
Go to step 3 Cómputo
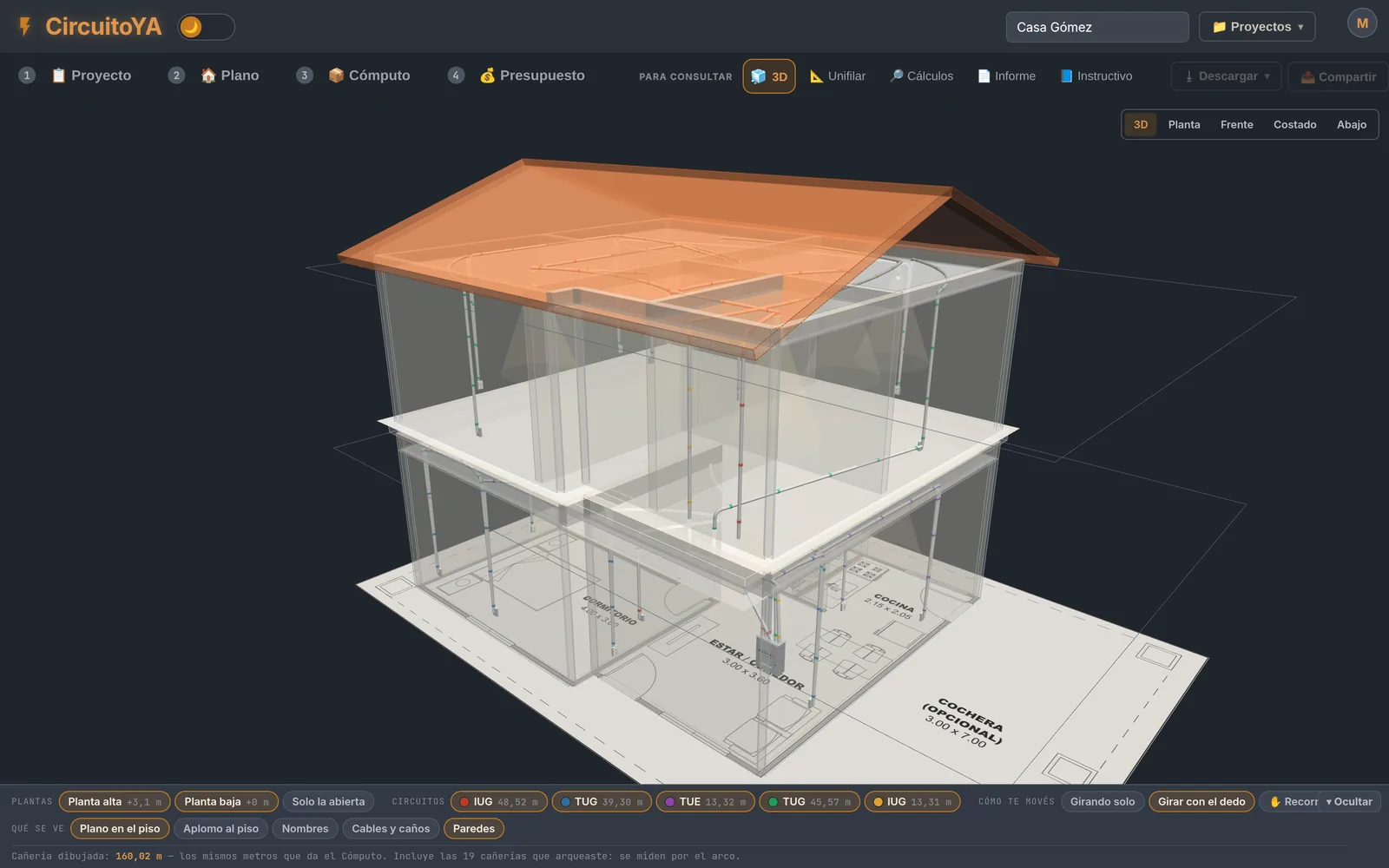(353, 76)
